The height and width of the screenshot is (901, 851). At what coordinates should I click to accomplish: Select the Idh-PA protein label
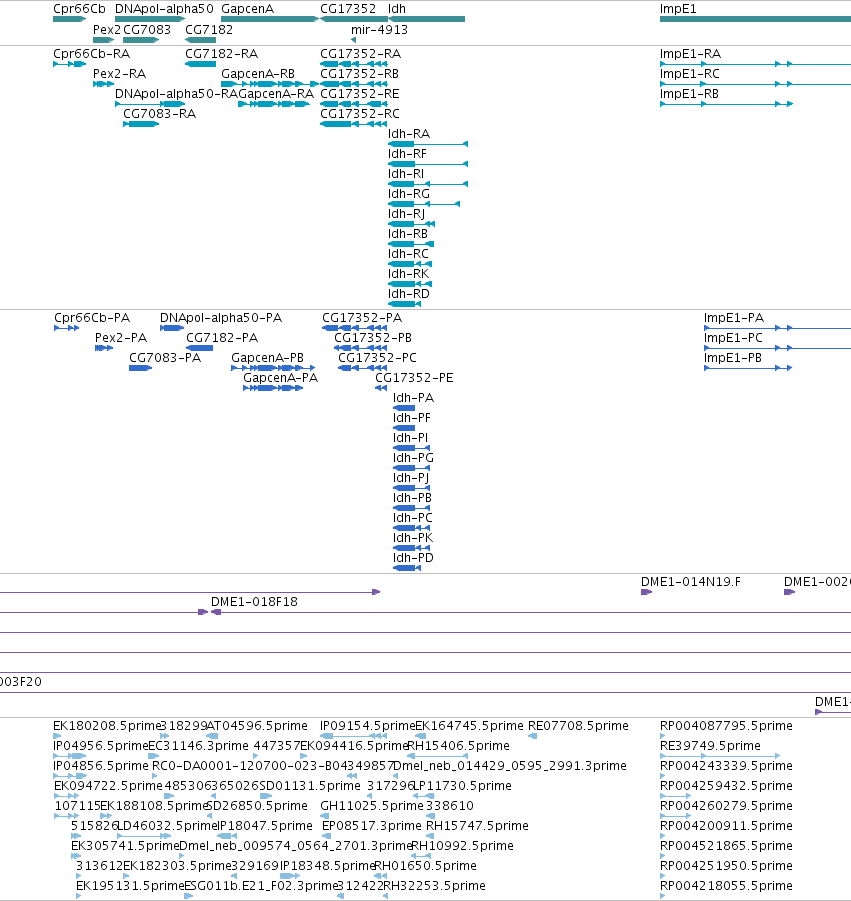click(414, 398)
